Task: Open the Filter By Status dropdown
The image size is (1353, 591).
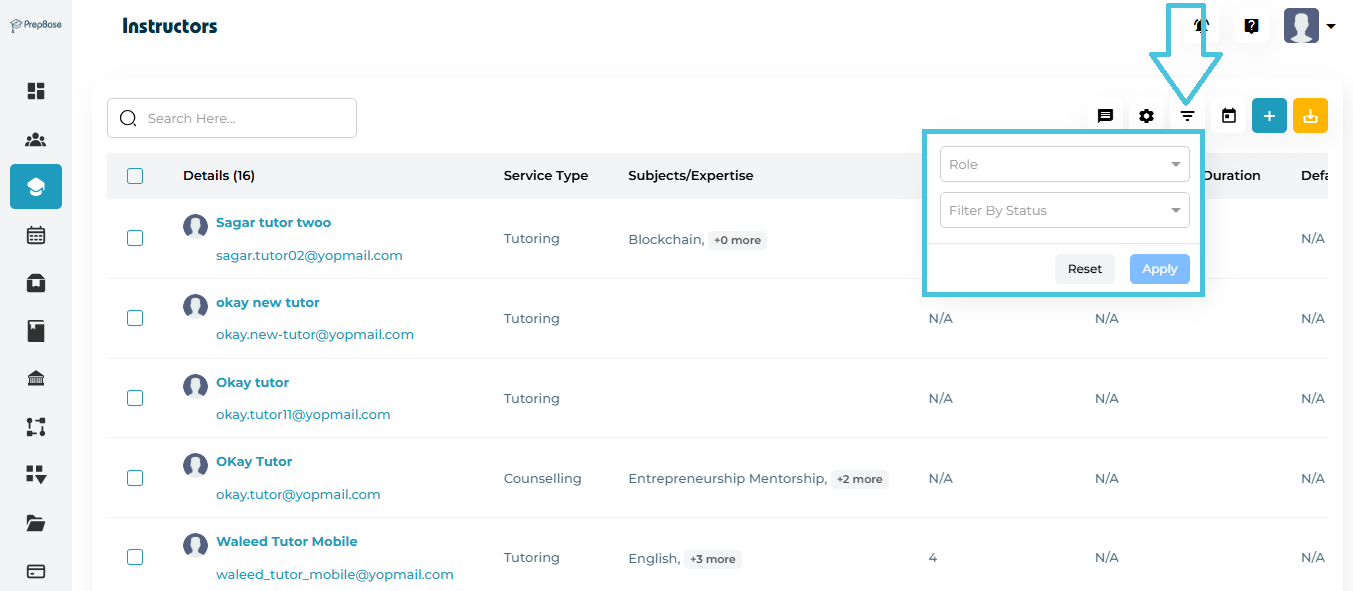Action: coord(1064,211)
